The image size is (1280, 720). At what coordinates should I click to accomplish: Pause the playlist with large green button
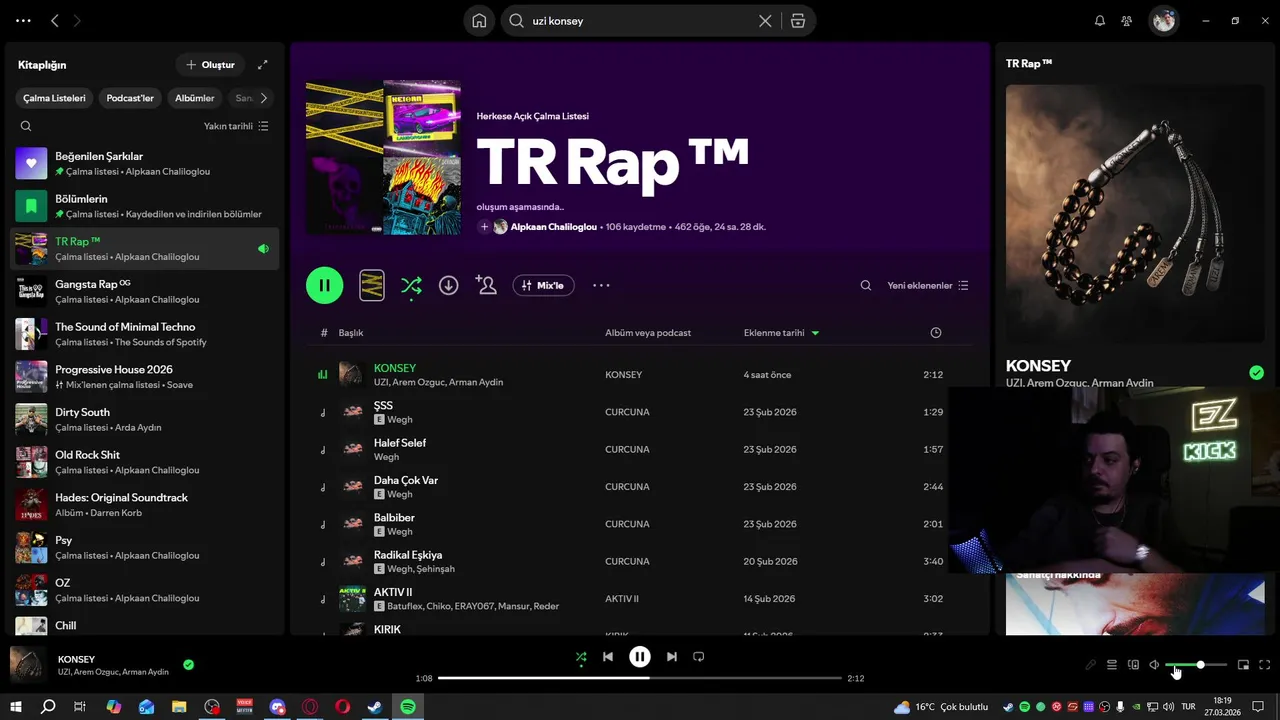click(x=325, y=285)
